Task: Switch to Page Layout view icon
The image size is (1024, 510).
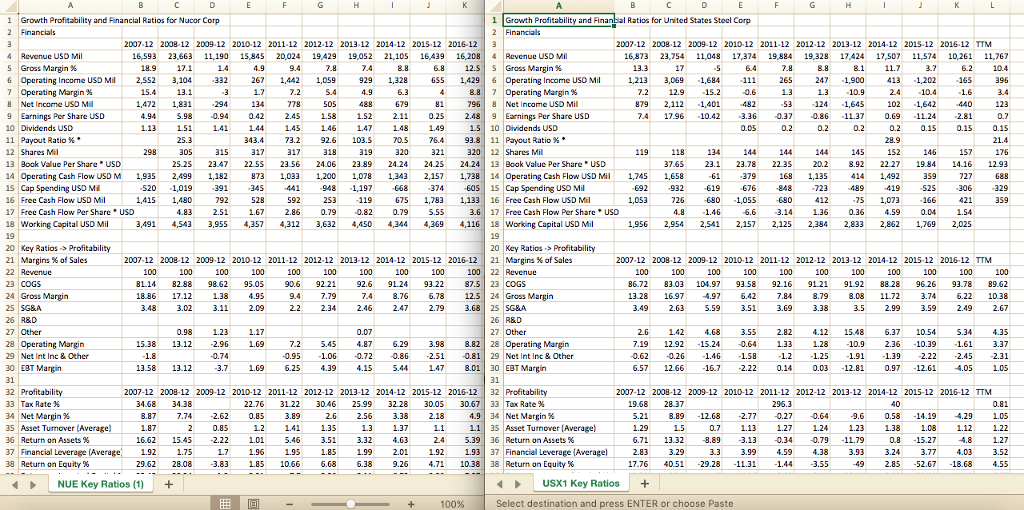Action: click(251, 503)
